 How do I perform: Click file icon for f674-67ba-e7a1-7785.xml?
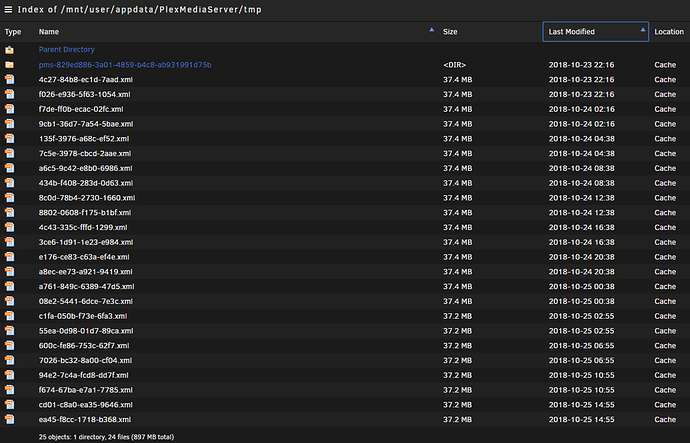pyautogui.click(x=9, y=390)
